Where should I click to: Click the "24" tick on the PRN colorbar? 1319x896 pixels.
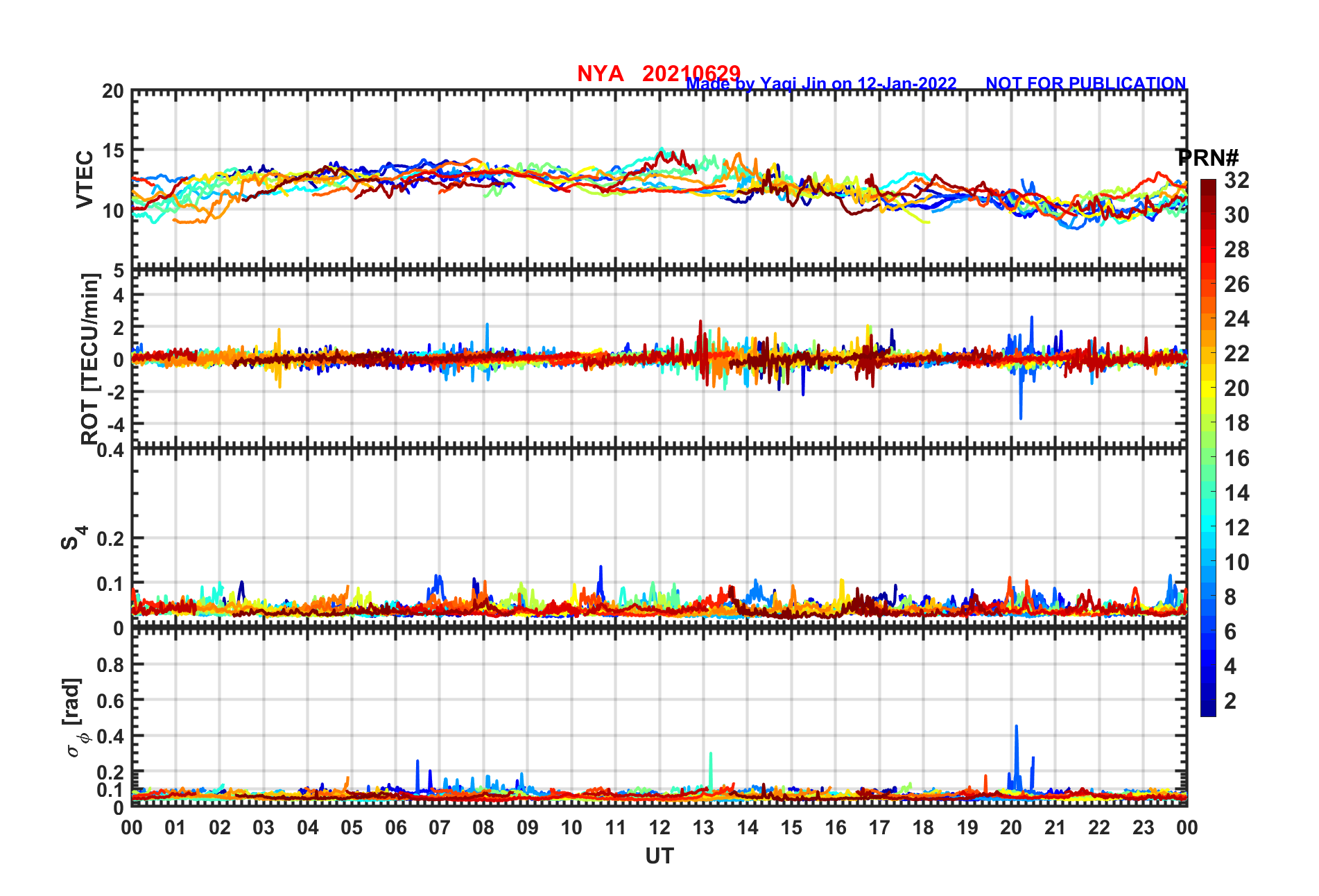pos(1236,319)
